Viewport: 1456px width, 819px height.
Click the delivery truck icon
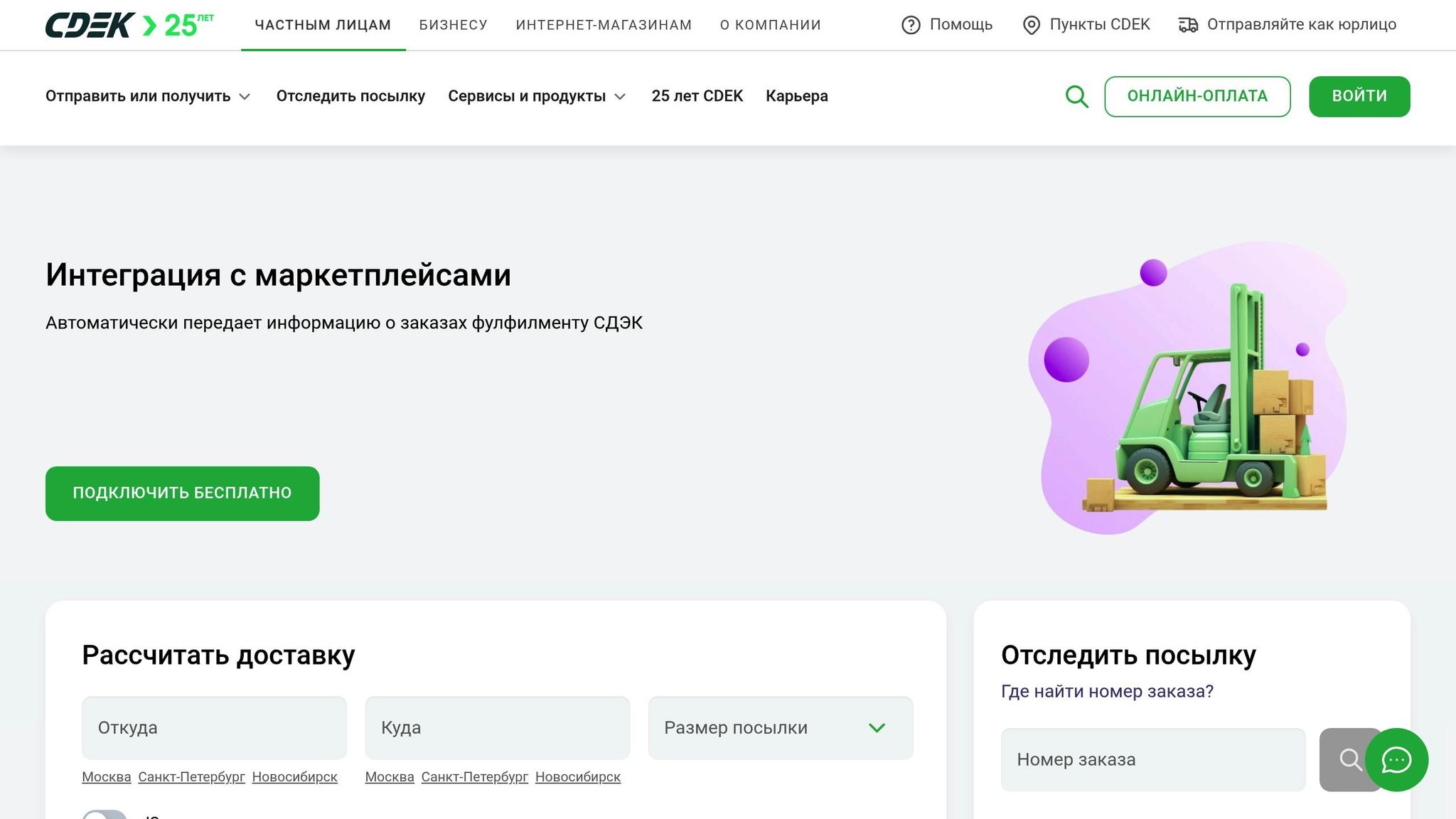coord(1188,25)
